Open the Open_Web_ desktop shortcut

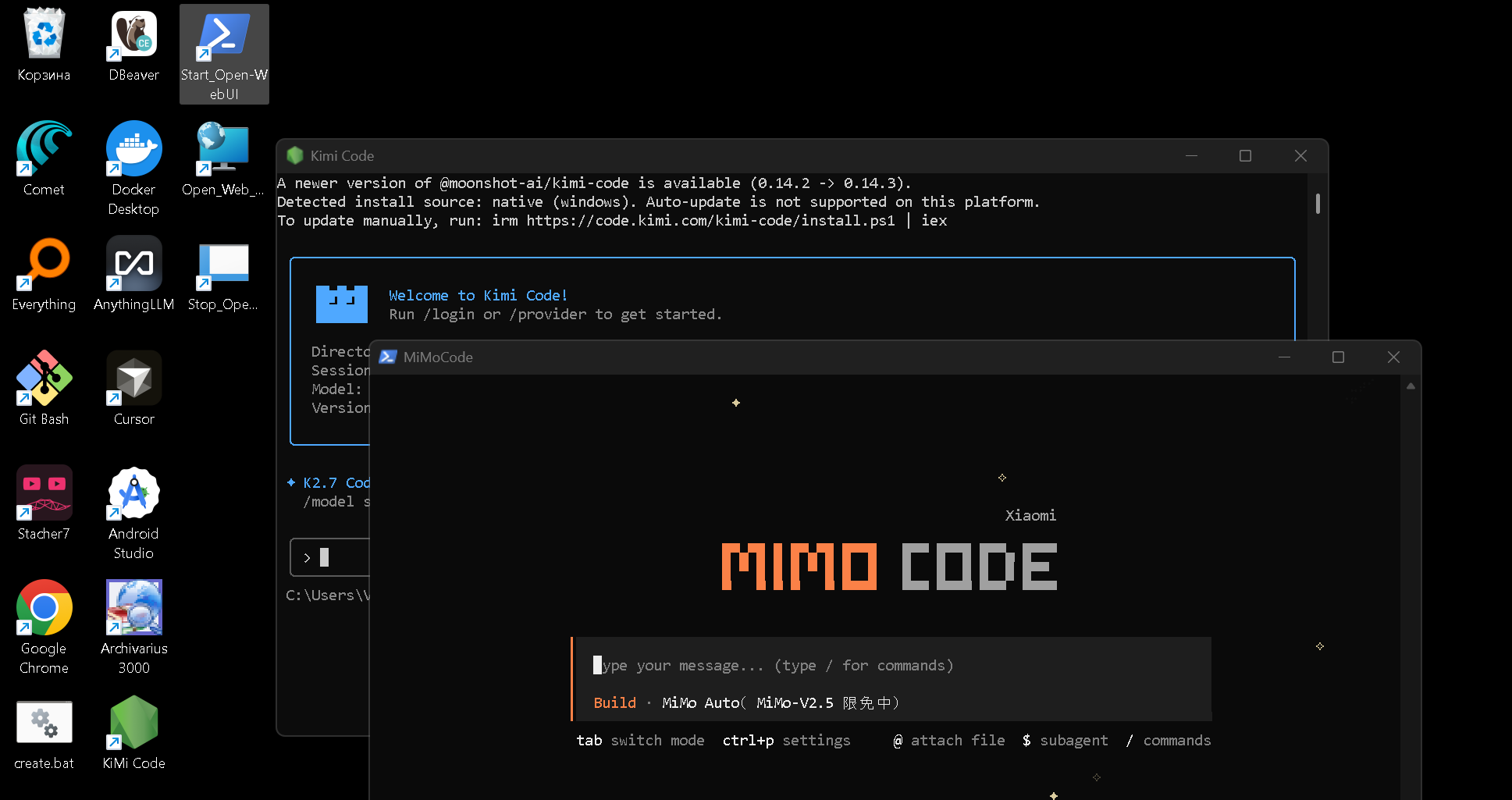[223, 159]
